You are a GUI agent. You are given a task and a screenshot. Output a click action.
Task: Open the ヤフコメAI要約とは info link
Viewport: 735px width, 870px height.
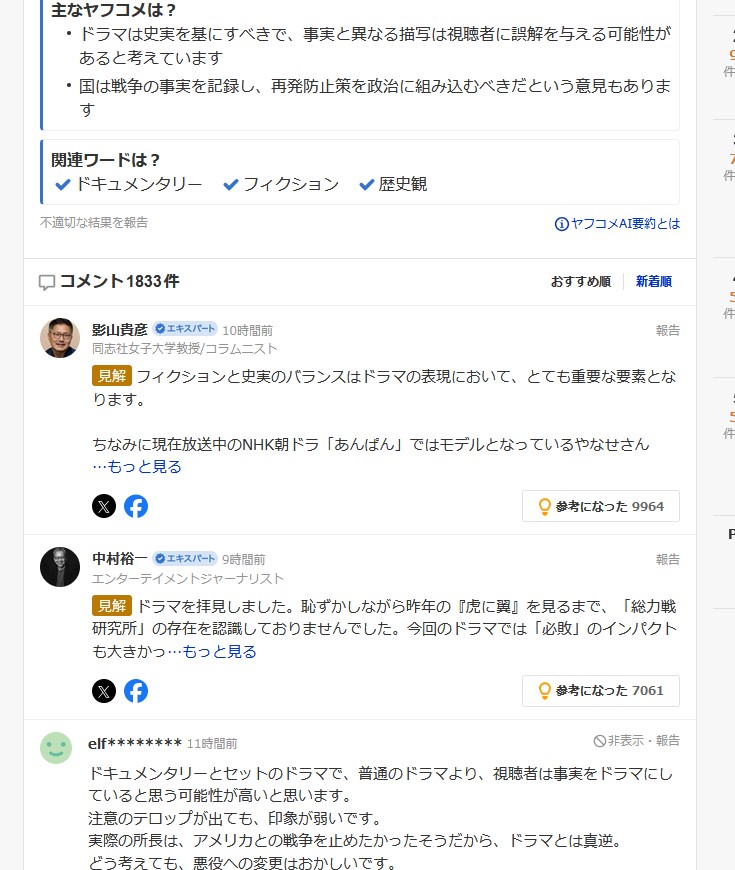(x=617, y=224)
